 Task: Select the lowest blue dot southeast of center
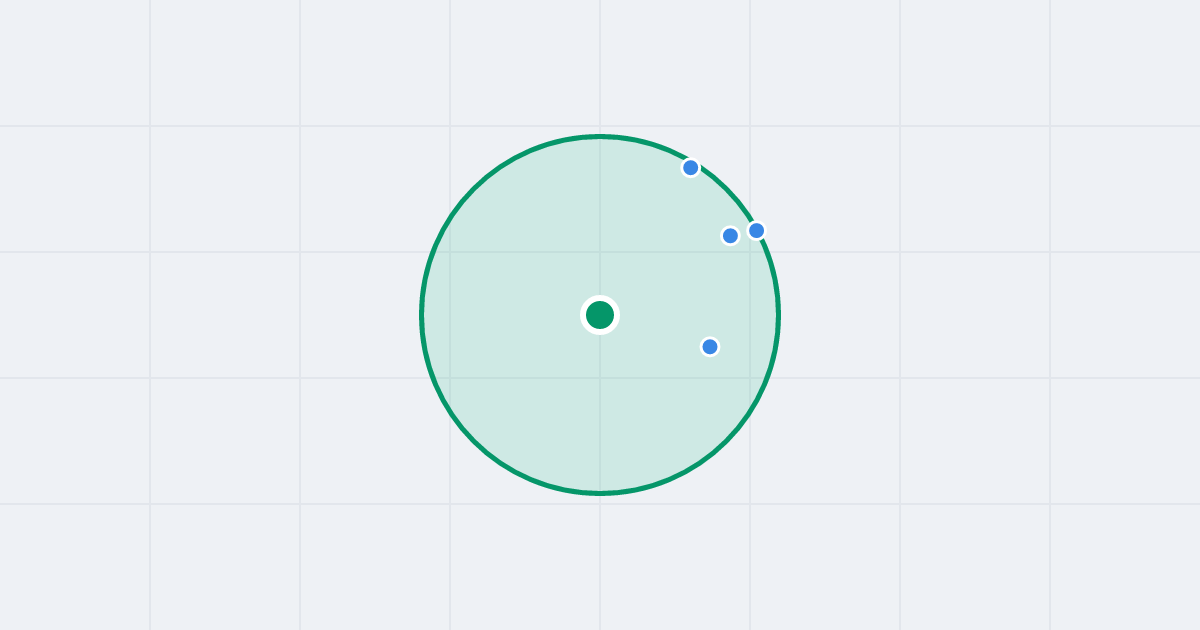click(710, 347)
